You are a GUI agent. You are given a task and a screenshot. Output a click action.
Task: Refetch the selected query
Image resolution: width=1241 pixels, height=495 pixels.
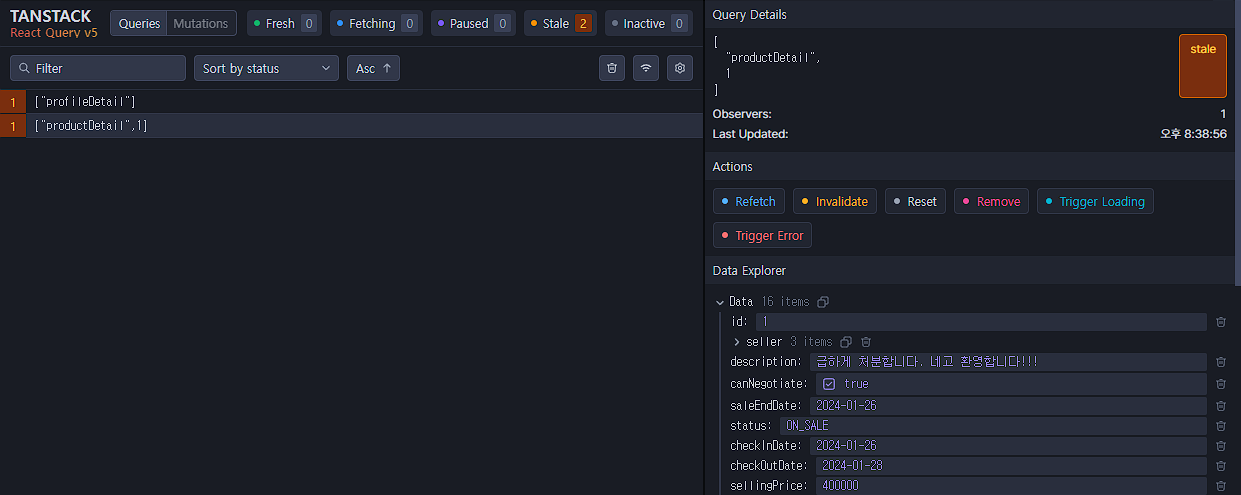749,201
